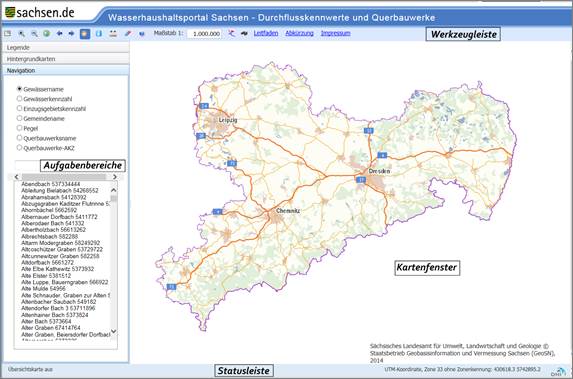
Task: Click the Maßstab scale input field
Action: 204,34
